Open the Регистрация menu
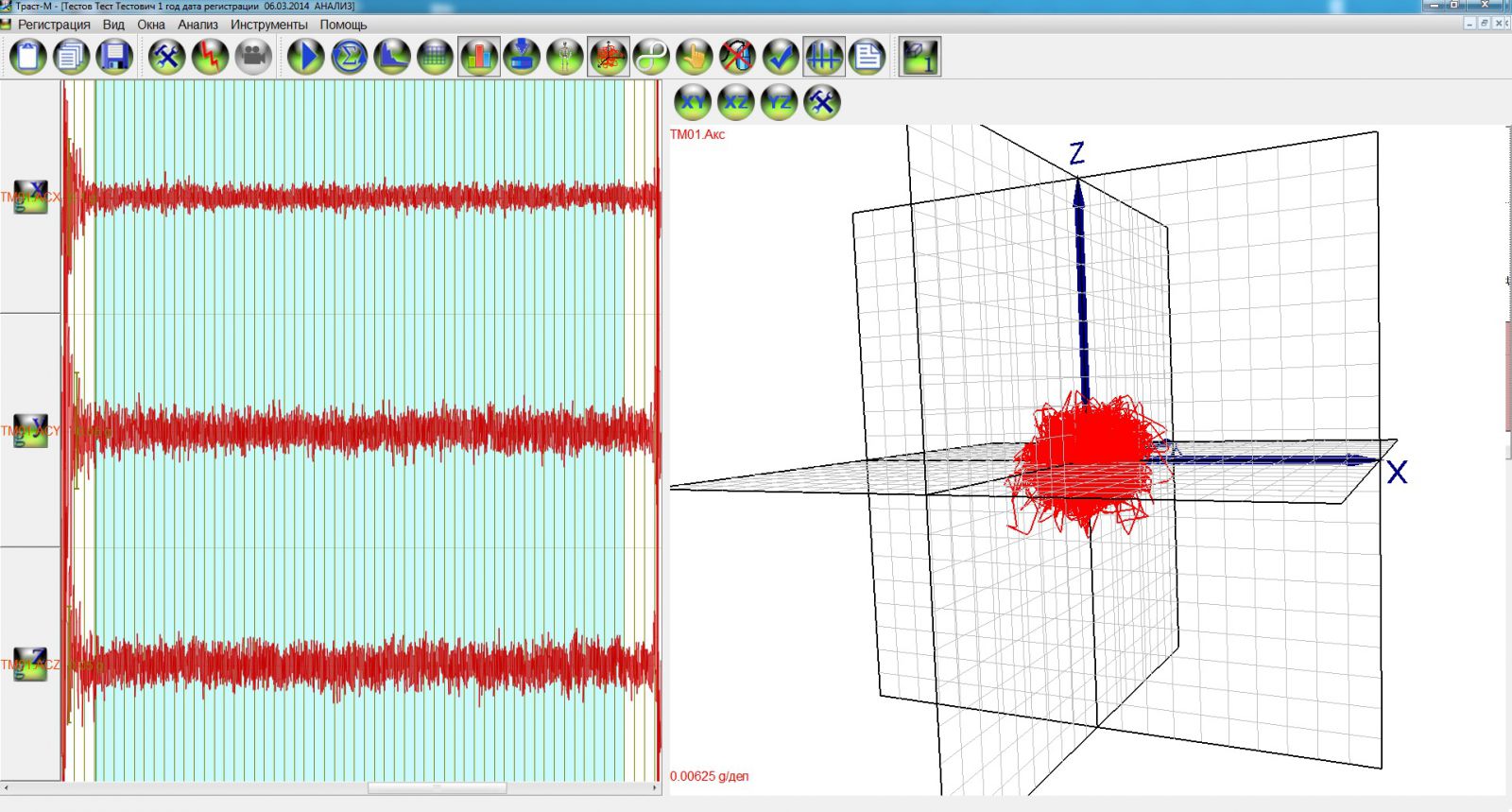Screen dimensions: 1512x812 54,25
